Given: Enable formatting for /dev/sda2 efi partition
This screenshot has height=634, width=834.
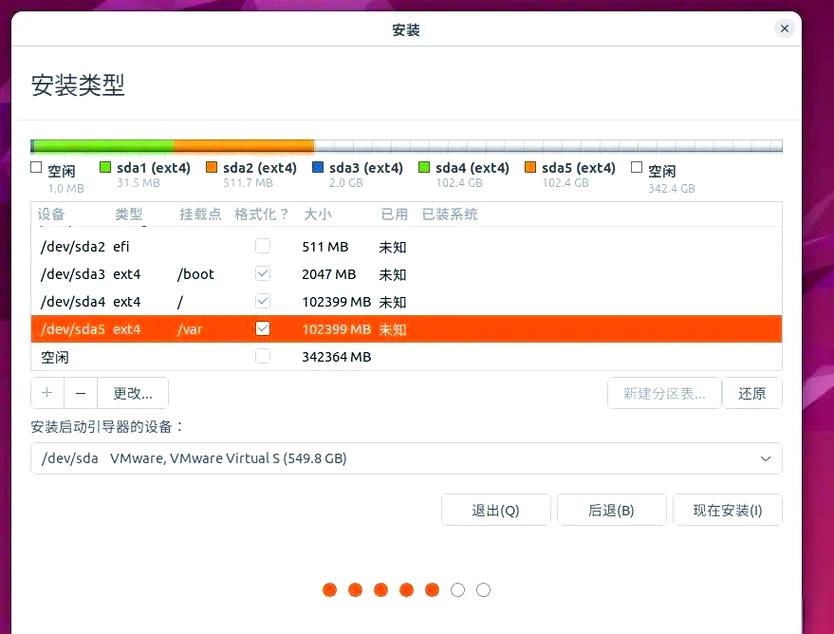Looking at the screenshot, I should point(263,245).
